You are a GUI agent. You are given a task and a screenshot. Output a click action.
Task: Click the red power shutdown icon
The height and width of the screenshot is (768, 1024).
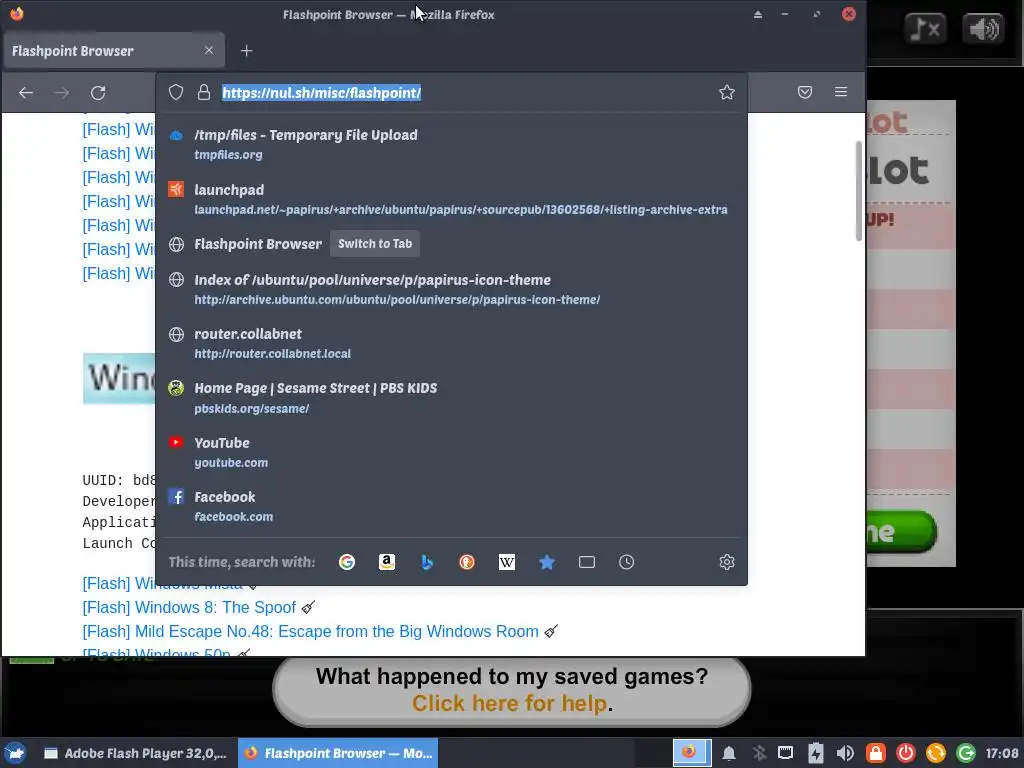(x=905, y=753)
